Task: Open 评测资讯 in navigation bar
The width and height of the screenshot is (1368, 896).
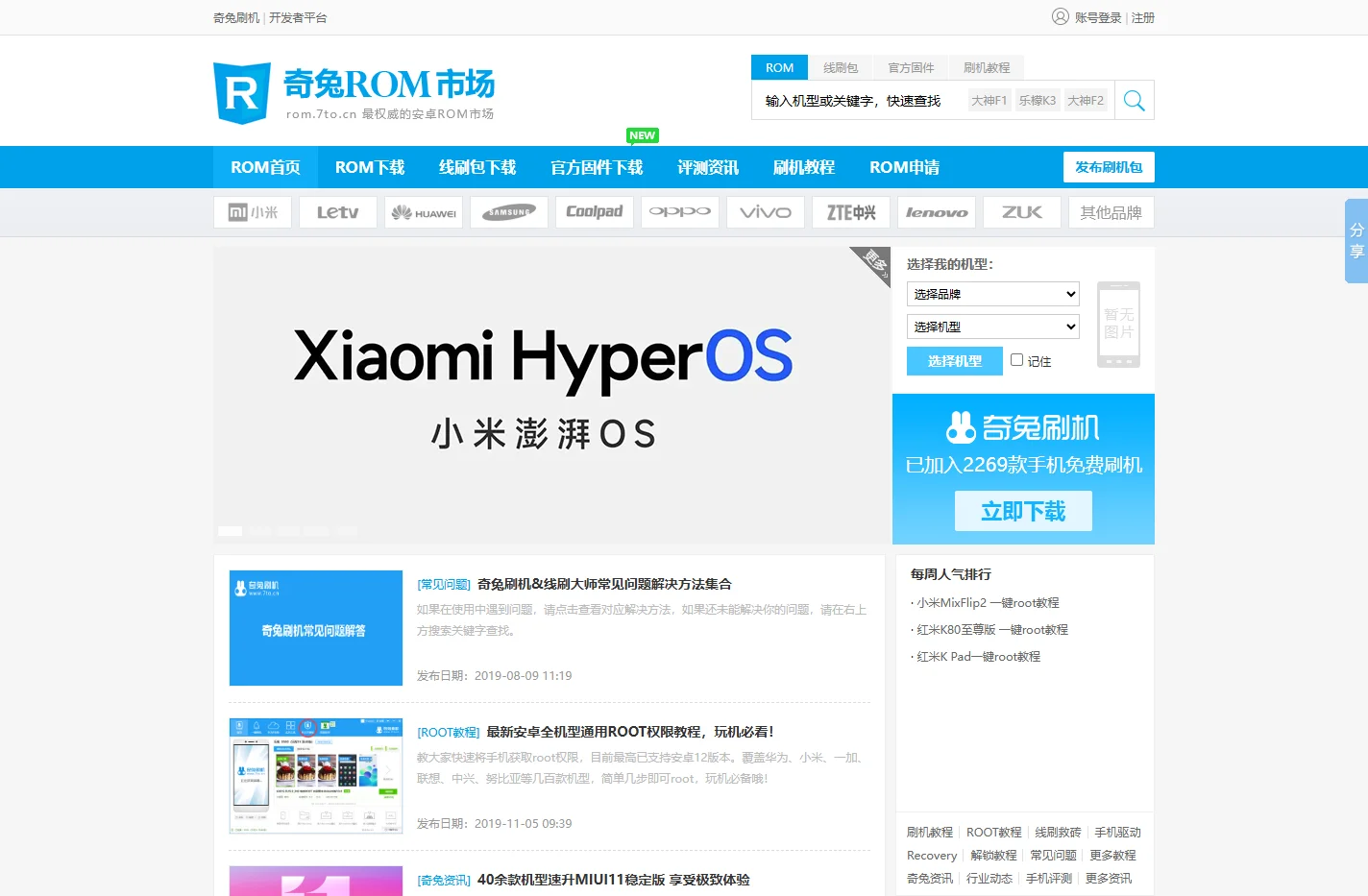Action: point(708,167)
